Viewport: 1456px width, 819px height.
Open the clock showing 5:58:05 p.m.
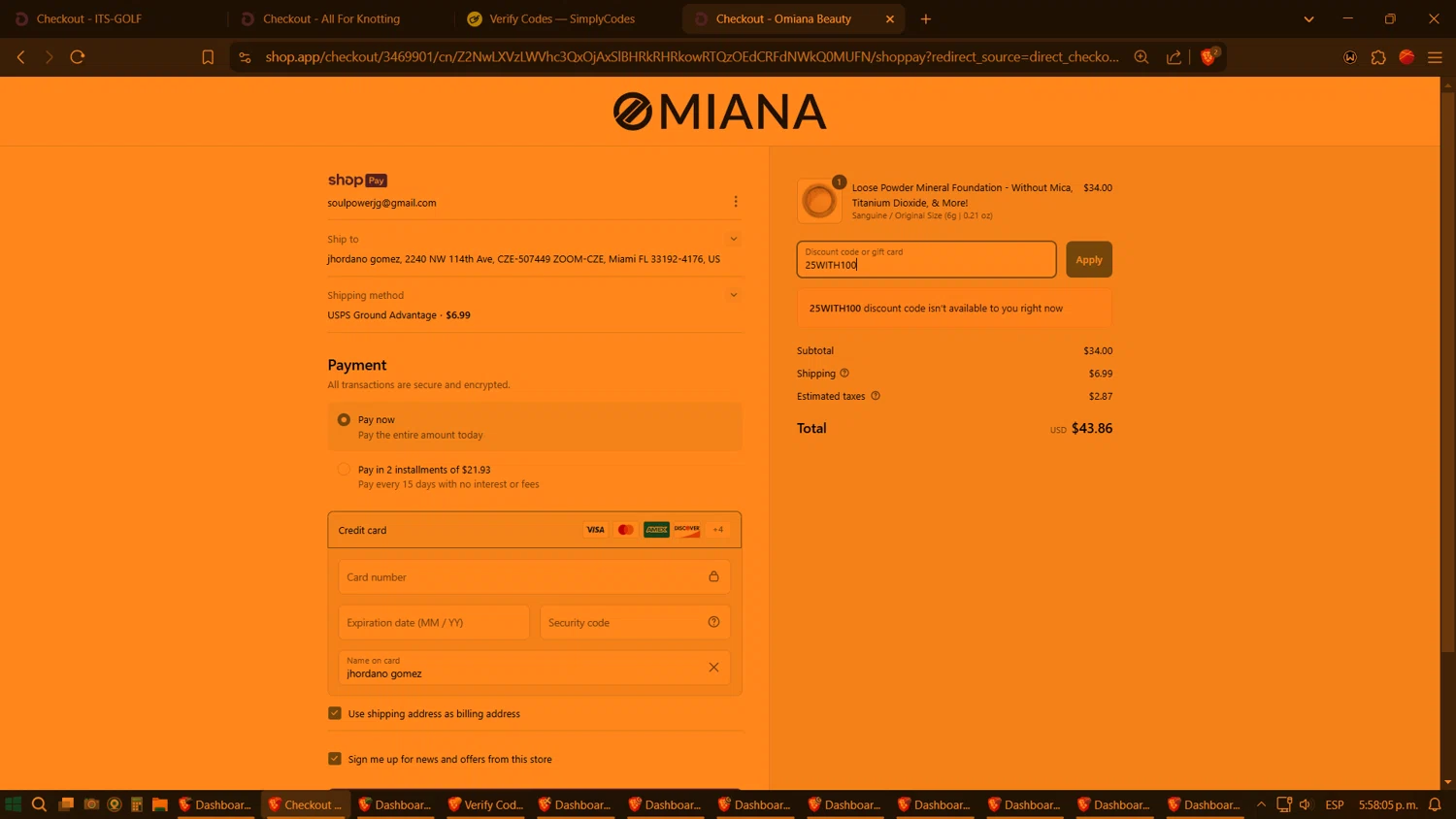[1388, 804]
